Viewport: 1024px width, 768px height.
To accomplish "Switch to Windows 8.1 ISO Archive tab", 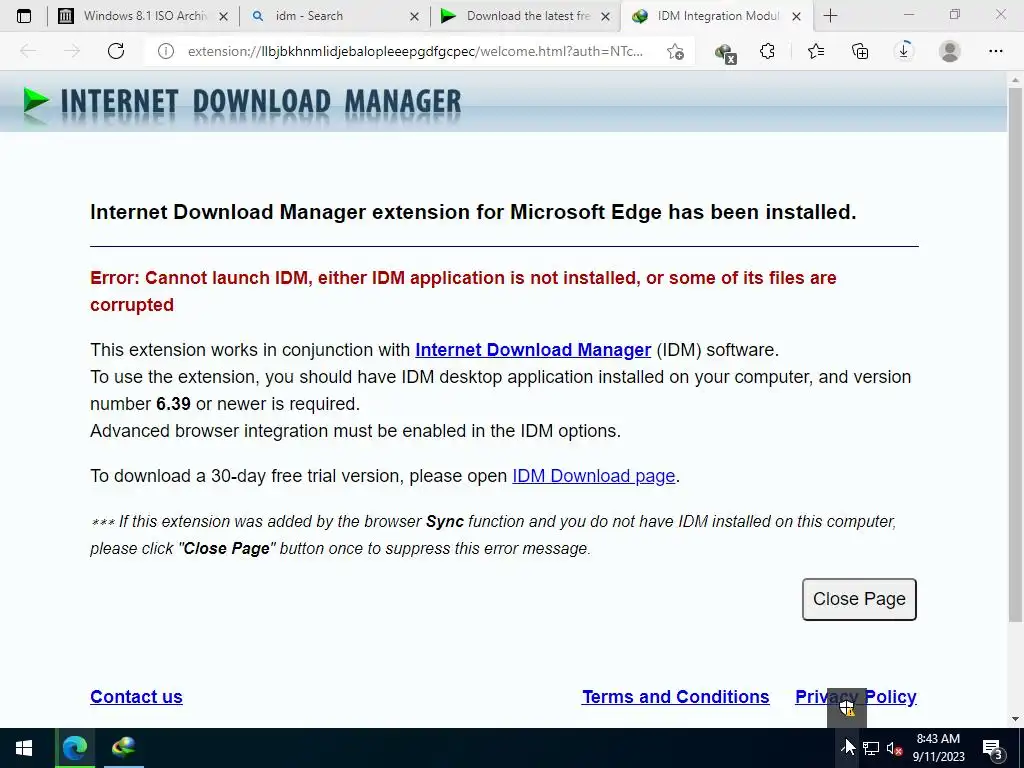I will click(143, 16).
